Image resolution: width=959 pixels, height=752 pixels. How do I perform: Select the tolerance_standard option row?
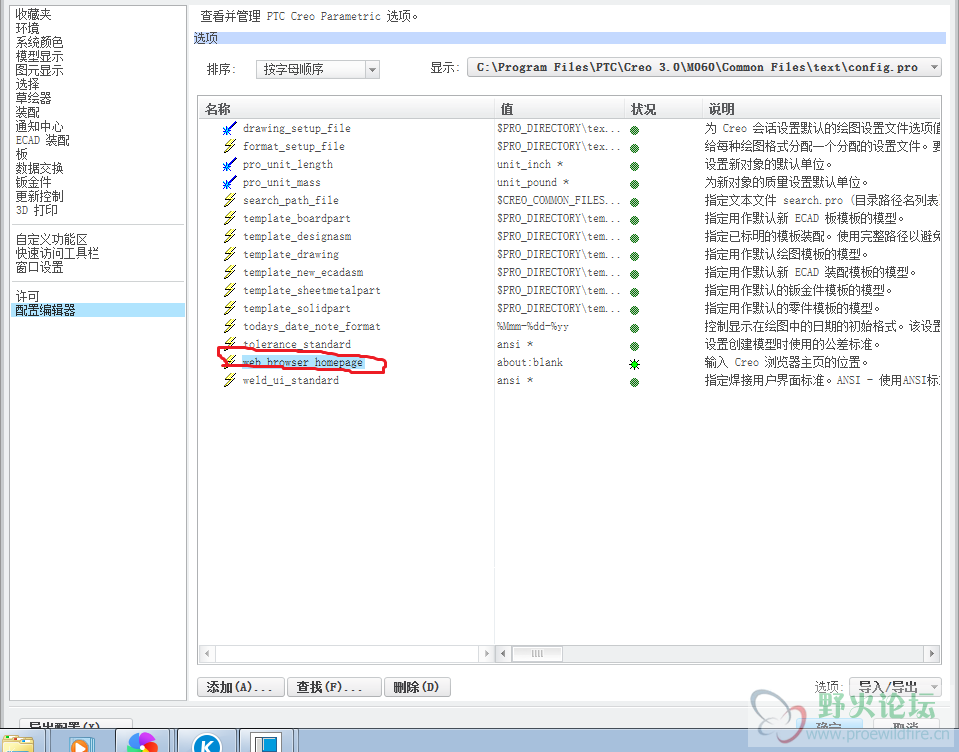point(297,344)
